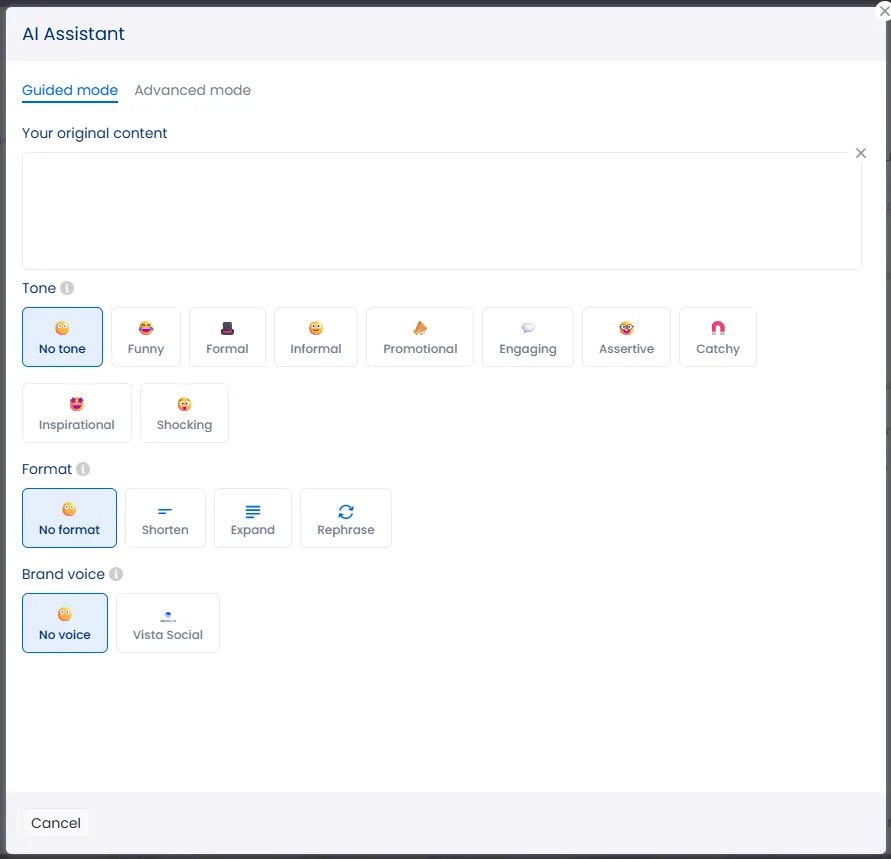Pick the Rephrase format option
The height and width of the screenshot is (859, 891).
coord(345,518)
